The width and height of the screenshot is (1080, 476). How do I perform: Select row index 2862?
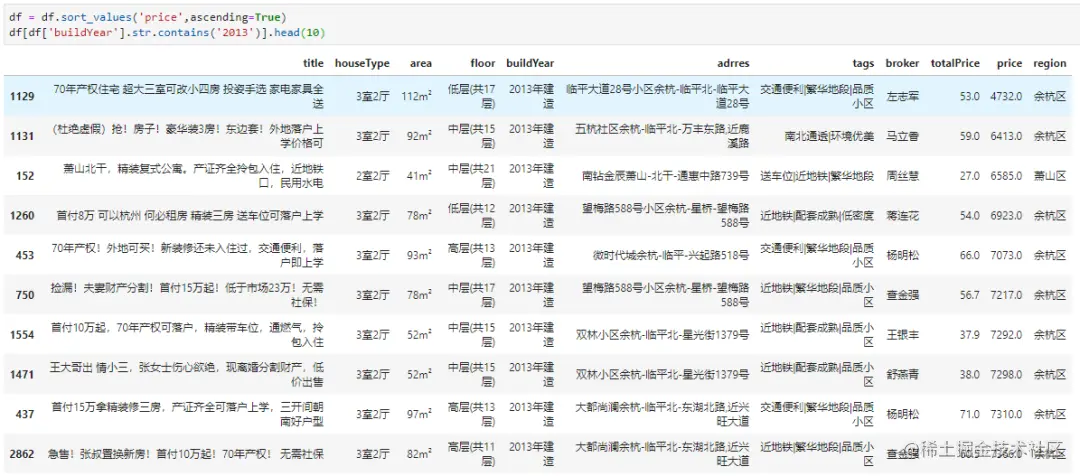tap(22, 454)
